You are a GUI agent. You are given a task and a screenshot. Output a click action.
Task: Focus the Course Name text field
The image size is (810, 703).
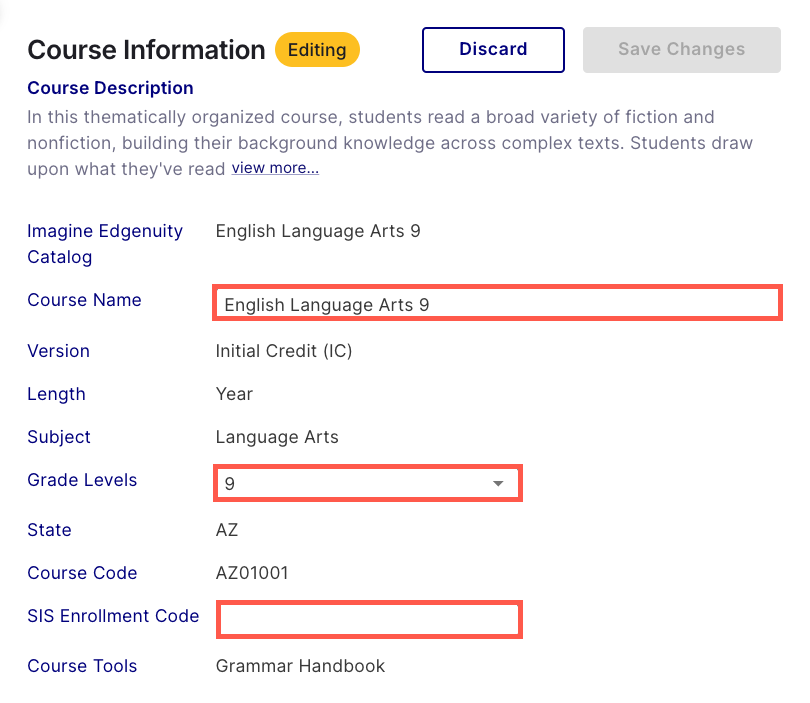[x=496, y=304]
